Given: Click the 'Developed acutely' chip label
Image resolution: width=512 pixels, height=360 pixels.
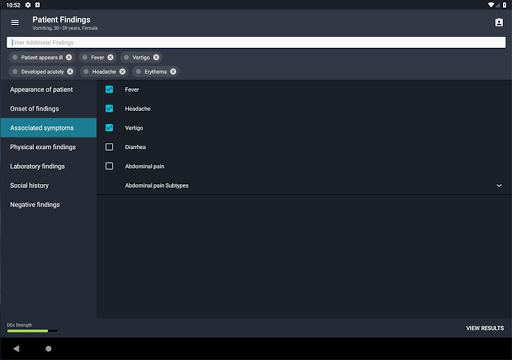Looking at the screenshot, I should tap(42, 72).
